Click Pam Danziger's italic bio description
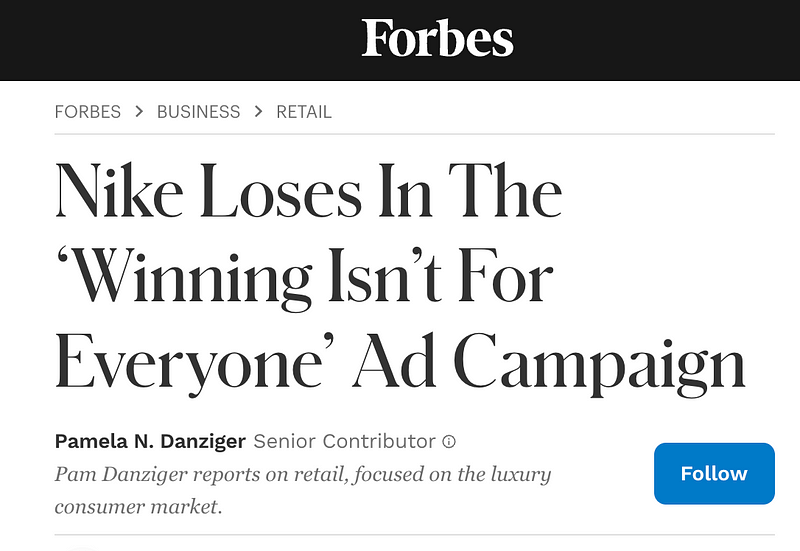Viewport: 800px width, 551px height. pyautogui.click(x=303, y=490)
